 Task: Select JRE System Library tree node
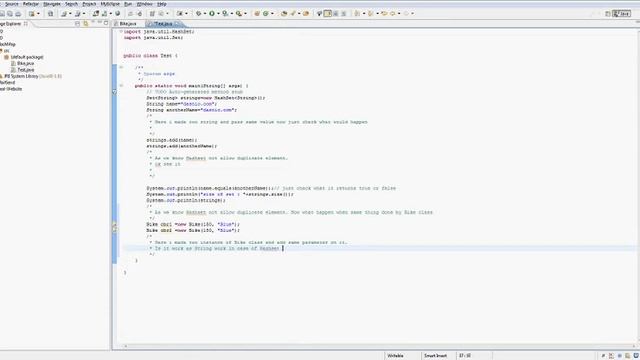click(33, 76)
